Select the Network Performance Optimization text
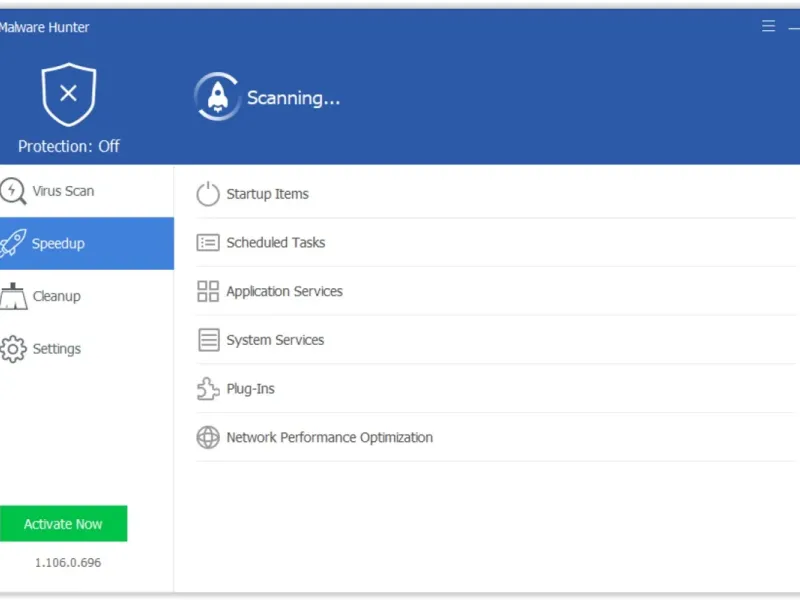This screenshot has width=800, height=600. 330,437
